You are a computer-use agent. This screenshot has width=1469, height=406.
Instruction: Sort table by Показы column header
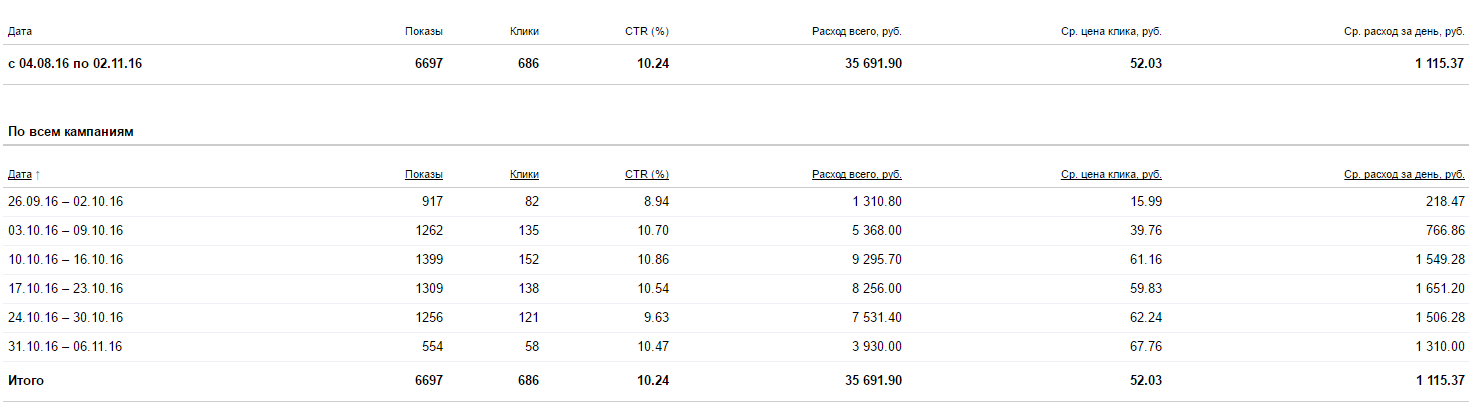pos(424,174)
